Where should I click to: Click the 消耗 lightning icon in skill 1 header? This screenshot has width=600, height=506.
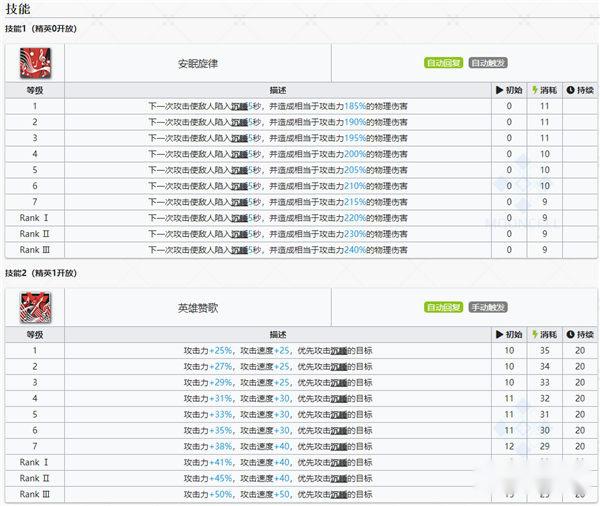(535, 90)
